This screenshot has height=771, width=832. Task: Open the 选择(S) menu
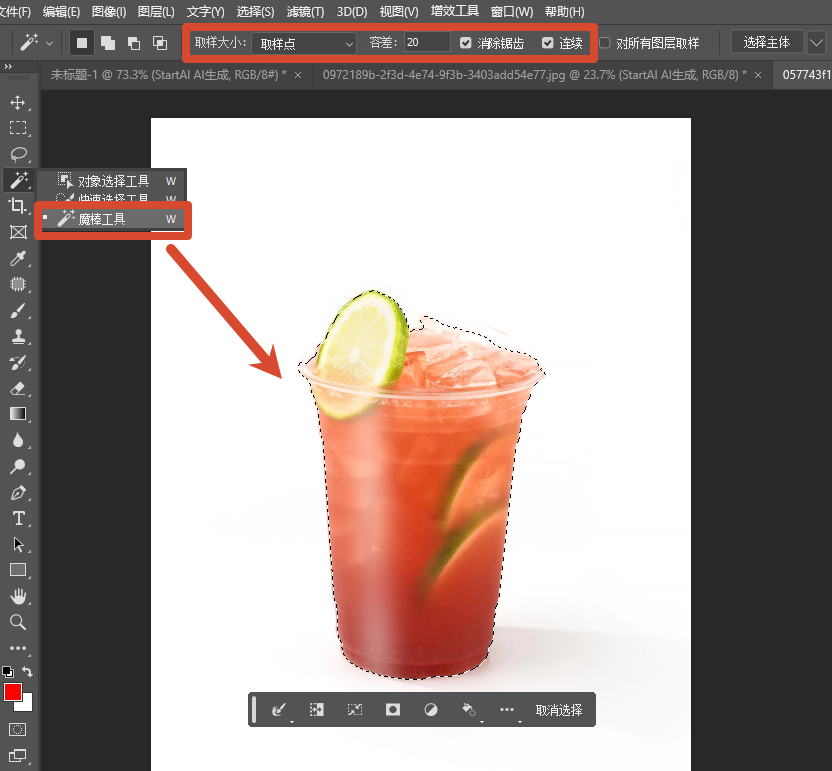255,12
